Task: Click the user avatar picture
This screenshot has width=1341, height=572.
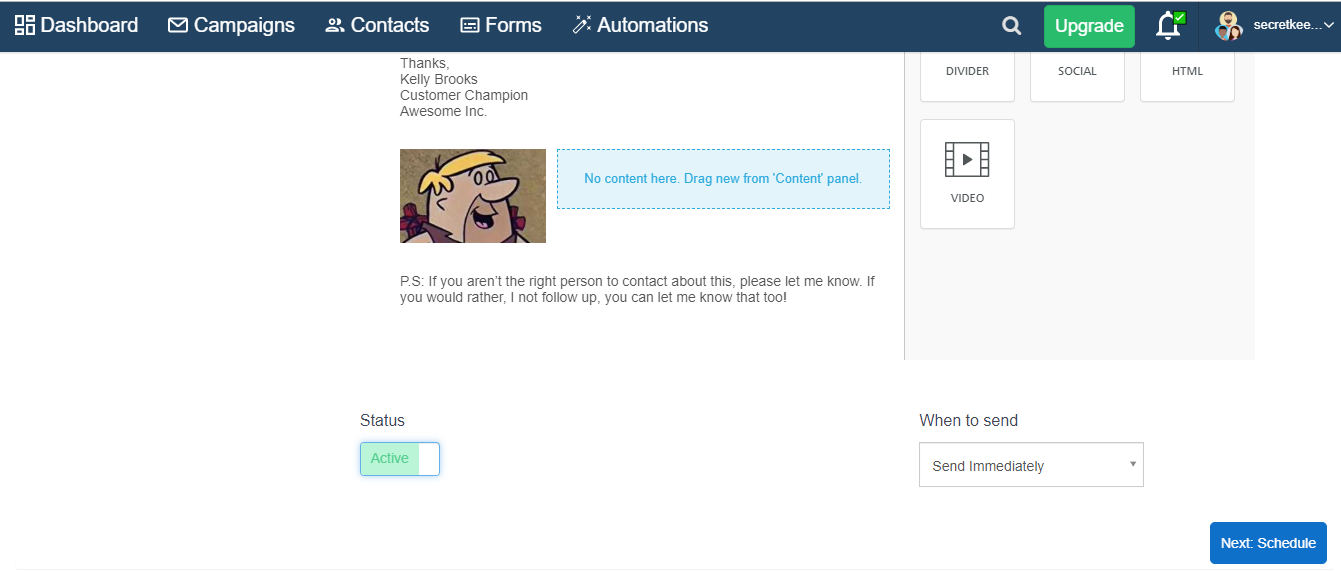Action: 1229,26
